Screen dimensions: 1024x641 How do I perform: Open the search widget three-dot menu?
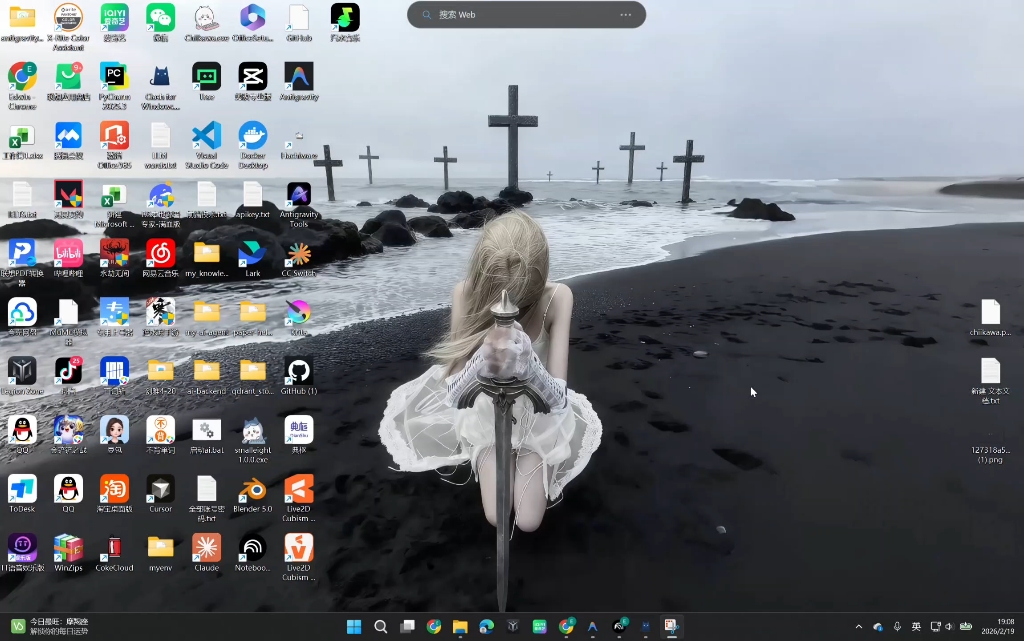point(626,14)
